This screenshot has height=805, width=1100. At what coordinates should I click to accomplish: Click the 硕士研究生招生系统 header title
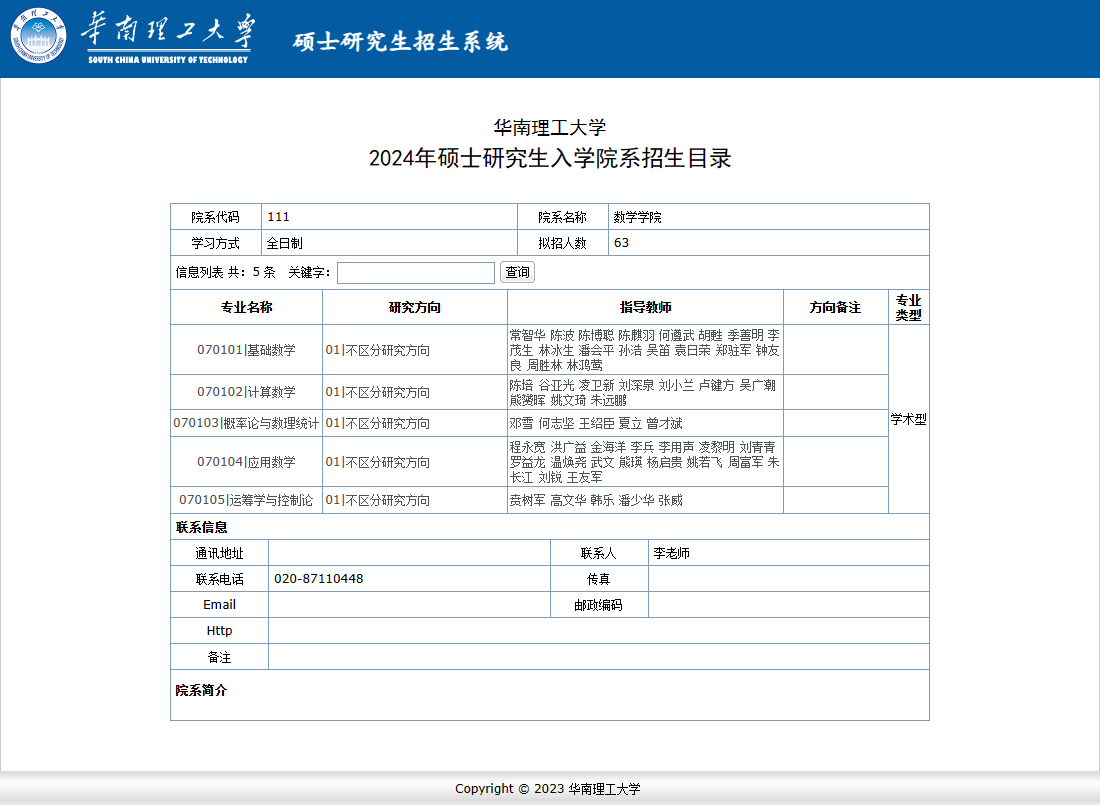point(401,41)
